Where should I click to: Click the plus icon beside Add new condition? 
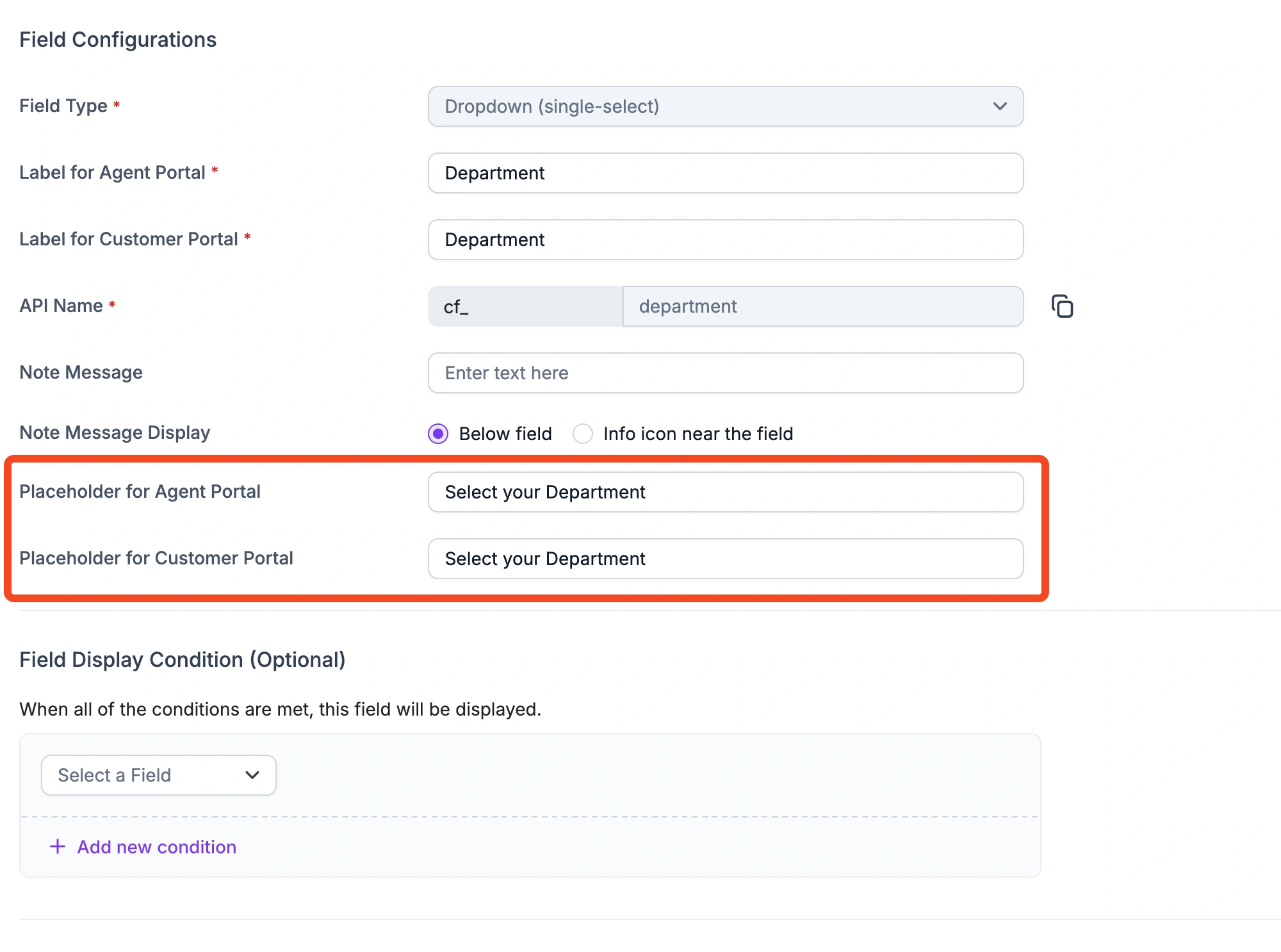tap(58, 846)
